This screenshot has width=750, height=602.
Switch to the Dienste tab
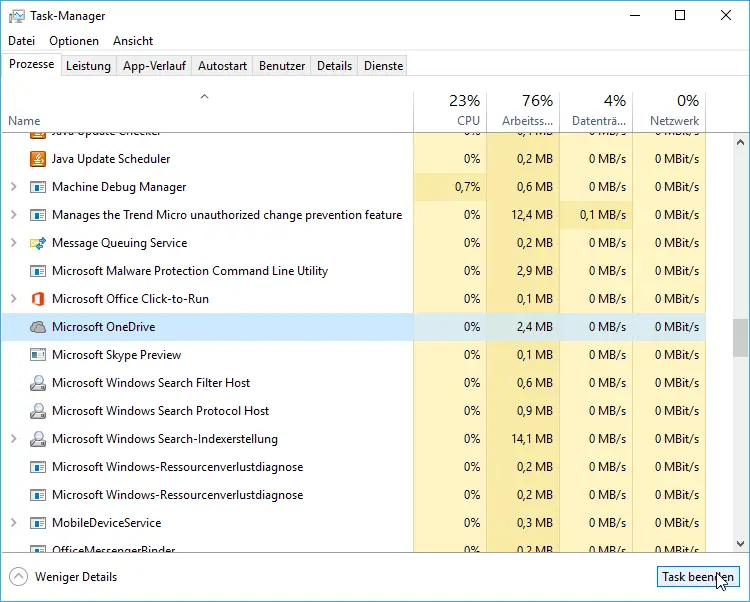(384, 66)
